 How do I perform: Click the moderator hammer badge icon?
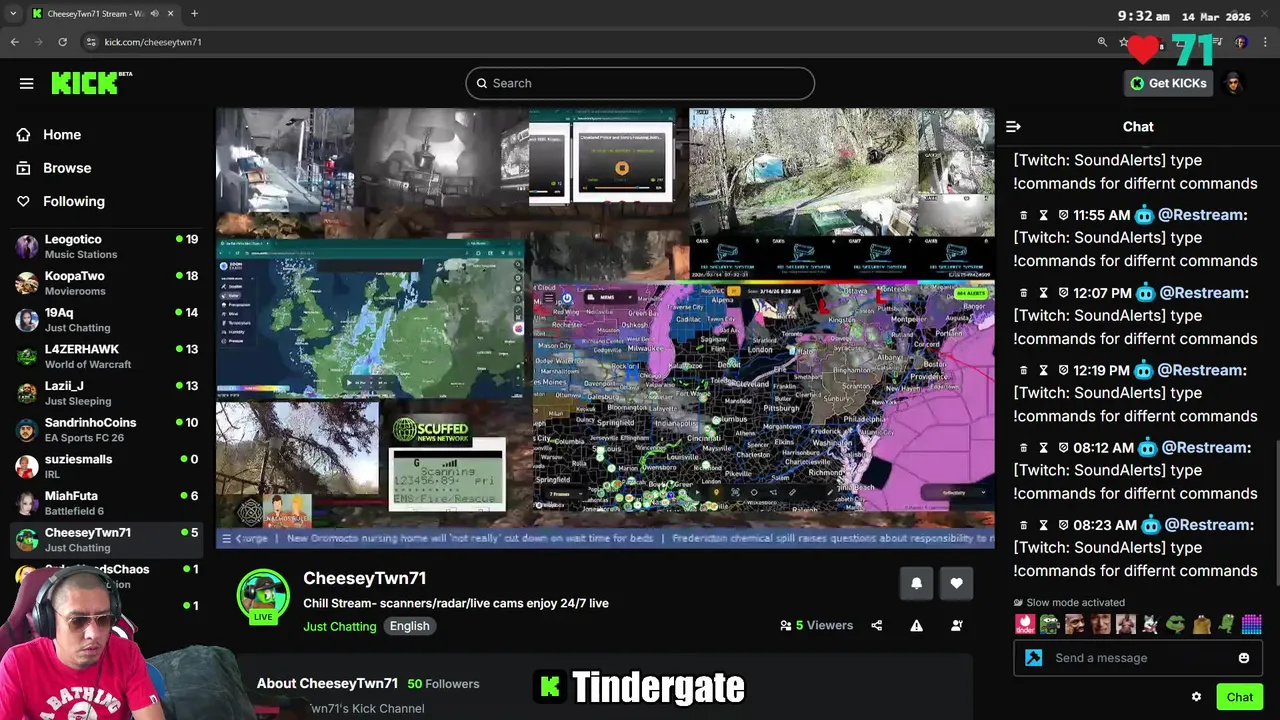tap(1034, 658)
